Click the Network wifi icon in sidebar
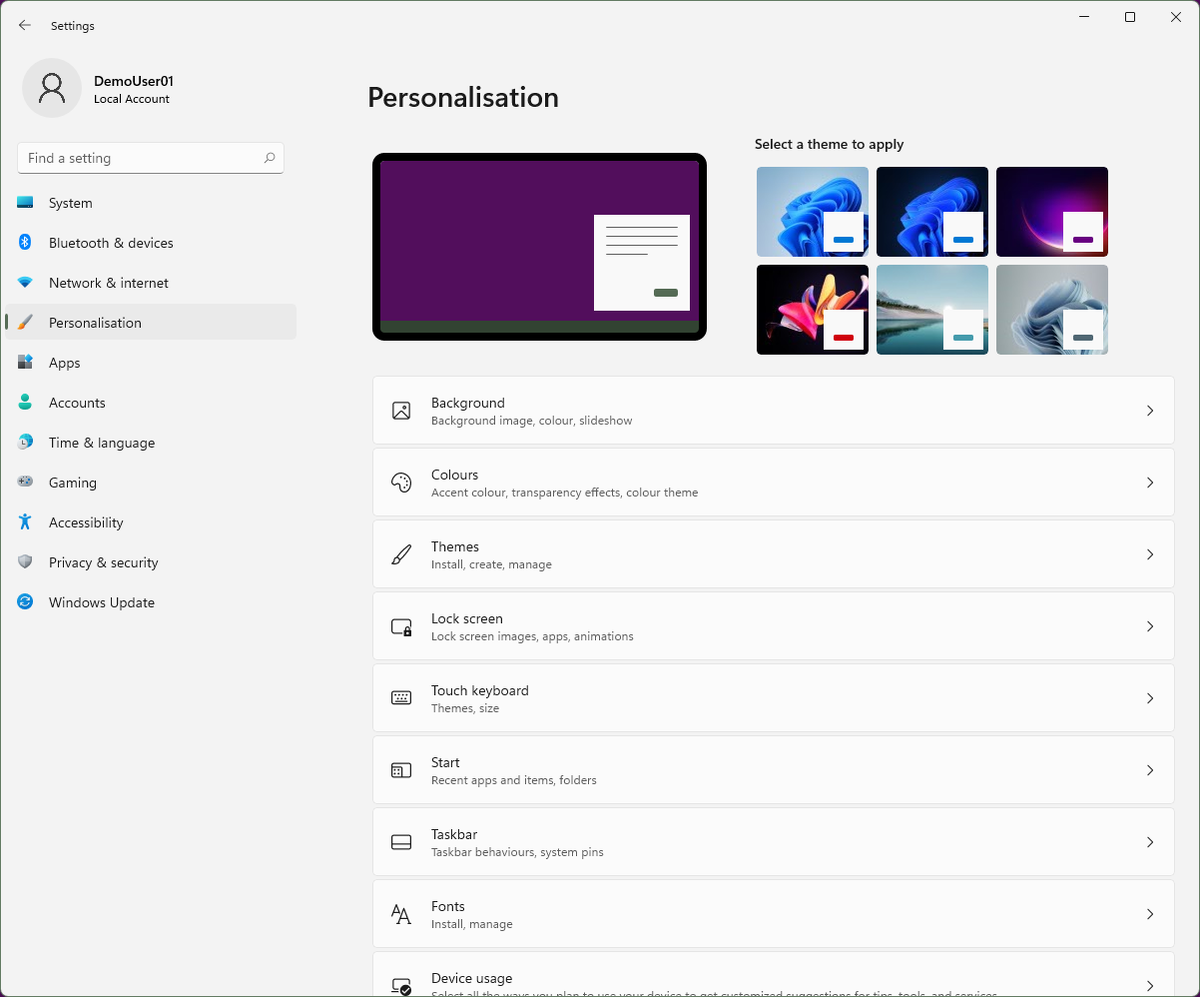Viewport: 1200px width, 997px height. click(25, 283)
